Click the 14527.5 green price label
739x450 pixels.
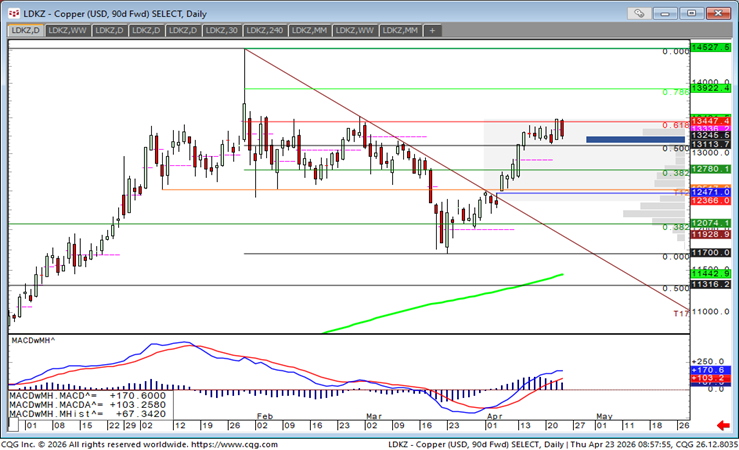(712, 48)
